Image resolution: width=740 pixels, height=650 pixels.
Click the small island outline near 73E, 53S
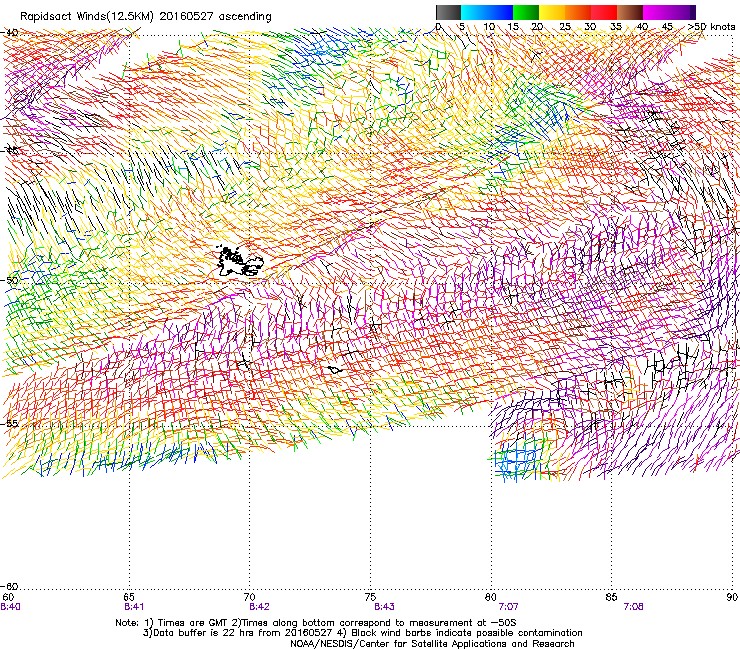tap(335, 370)
